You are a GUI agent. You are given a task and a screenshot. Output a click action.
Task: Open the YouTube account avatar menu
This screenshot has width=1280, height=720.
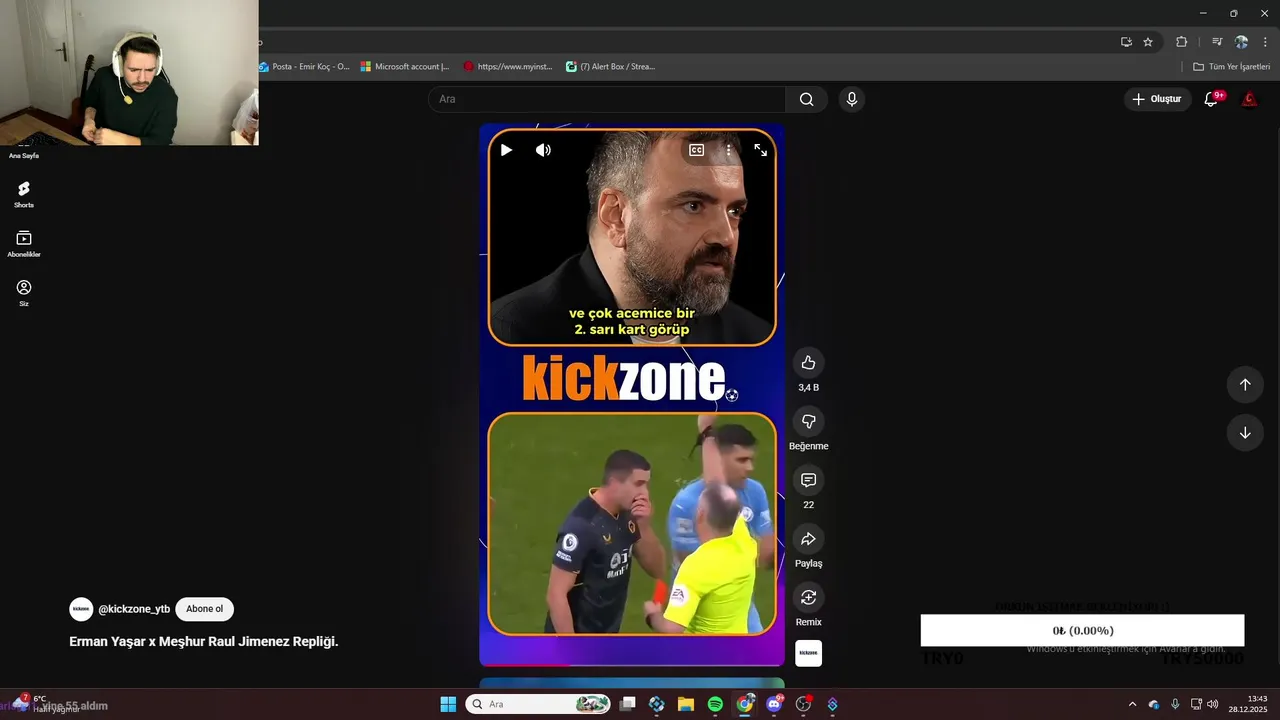point(1249,99)
